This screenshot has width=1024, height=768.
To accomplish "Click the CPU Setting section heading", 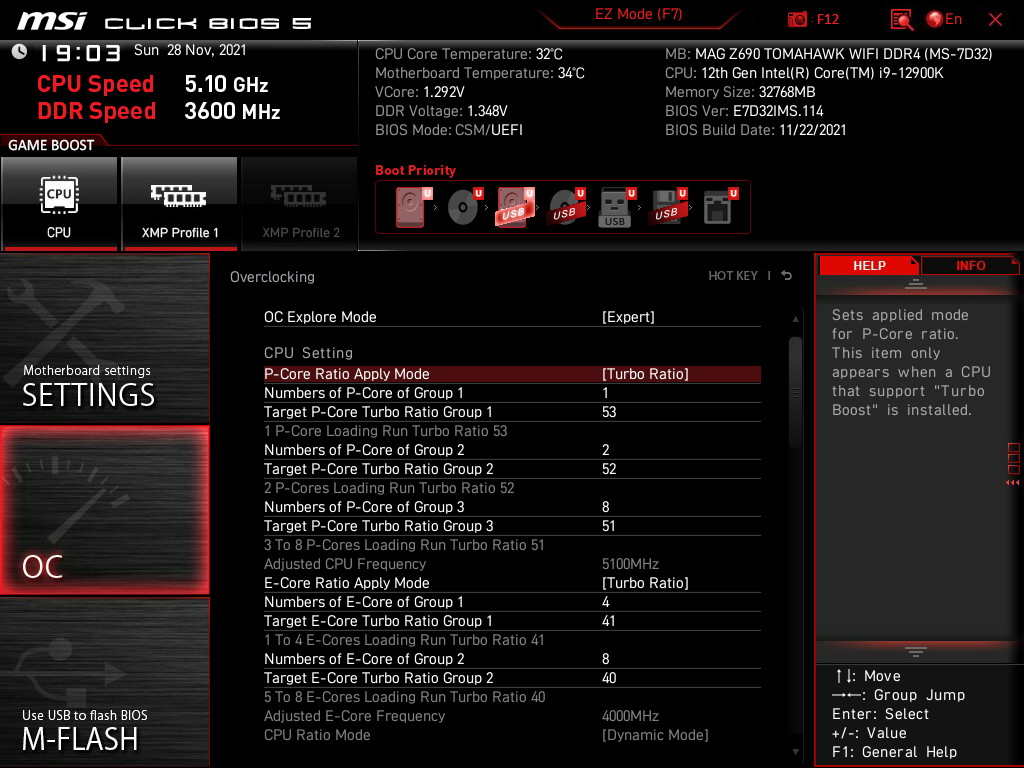I will tap(308, 353).
